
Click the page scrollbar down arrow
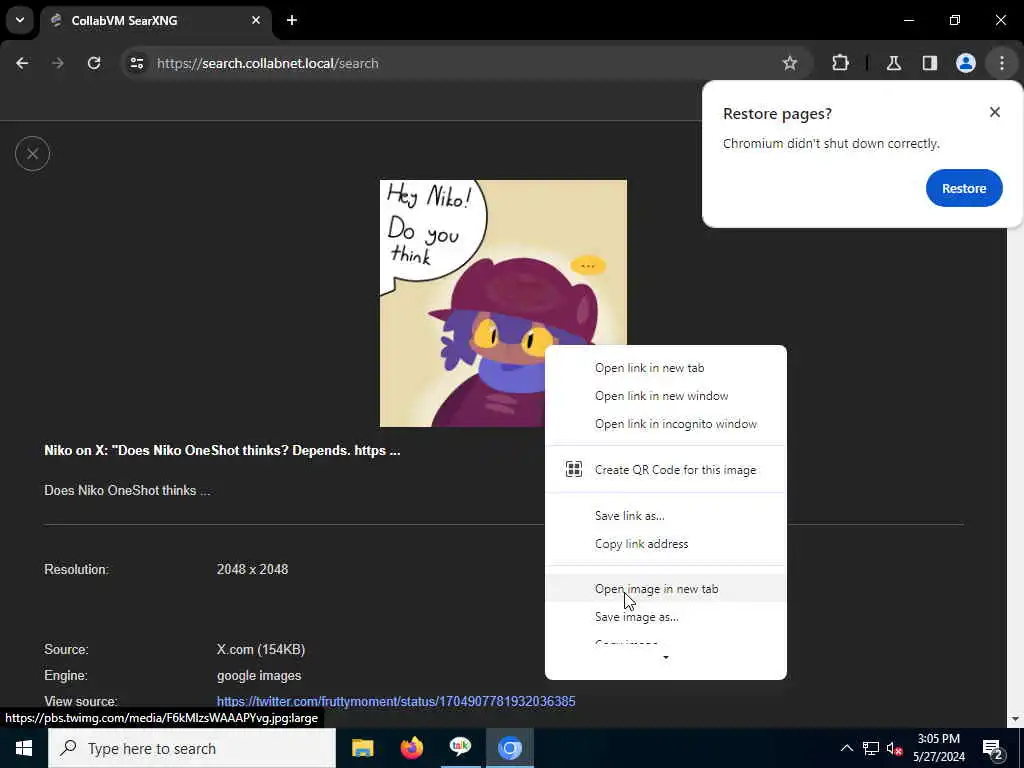point(1014,719)
